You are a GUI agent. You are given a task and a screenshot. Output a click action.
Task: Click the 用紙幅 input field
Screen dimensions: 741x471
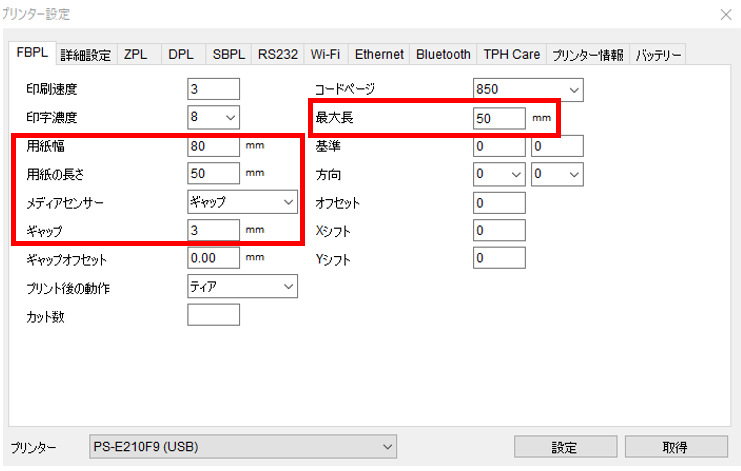point(213,146)
